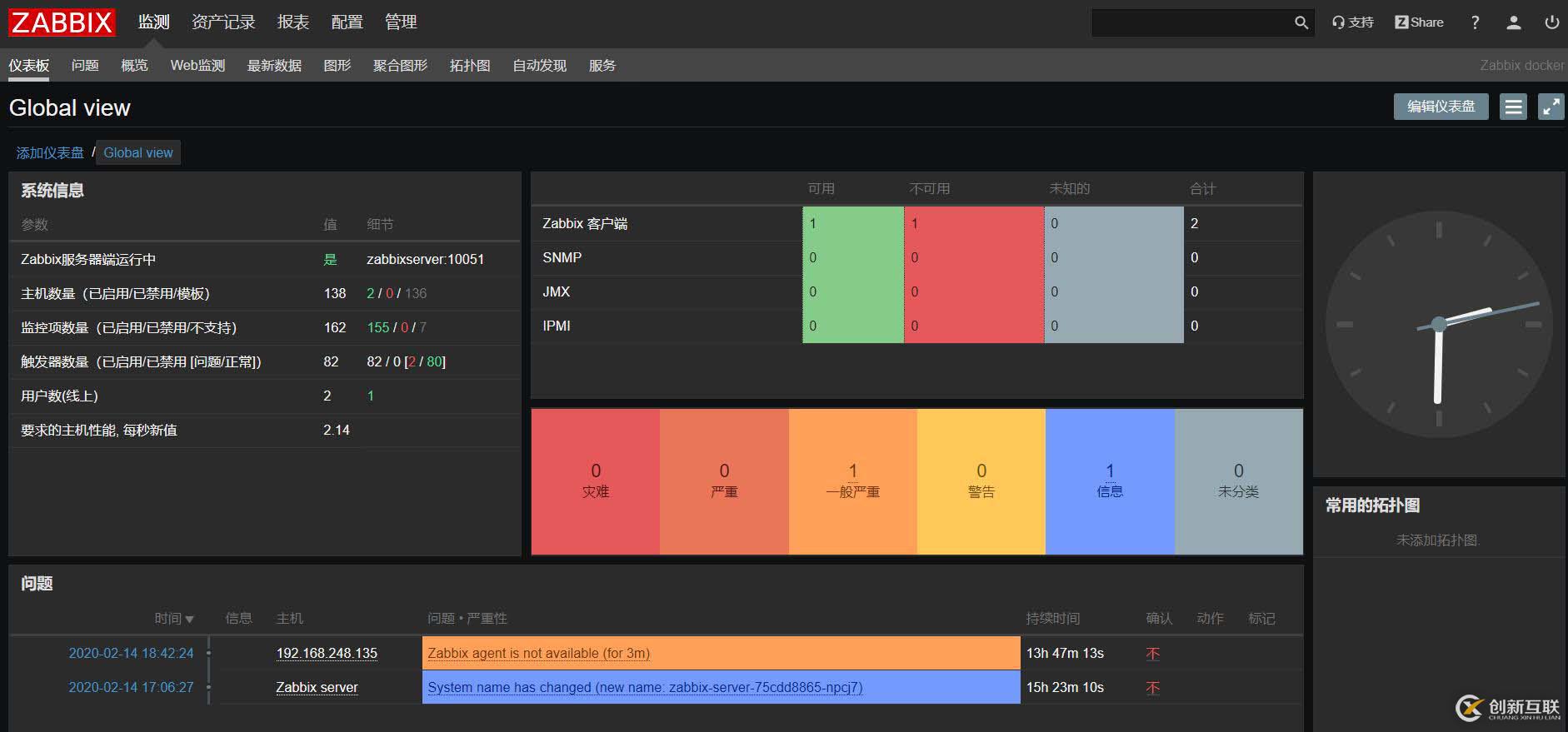Open the 添加仪表盘 breadcrumb link
Screen dimensions: 1568x732
point(50,152)
